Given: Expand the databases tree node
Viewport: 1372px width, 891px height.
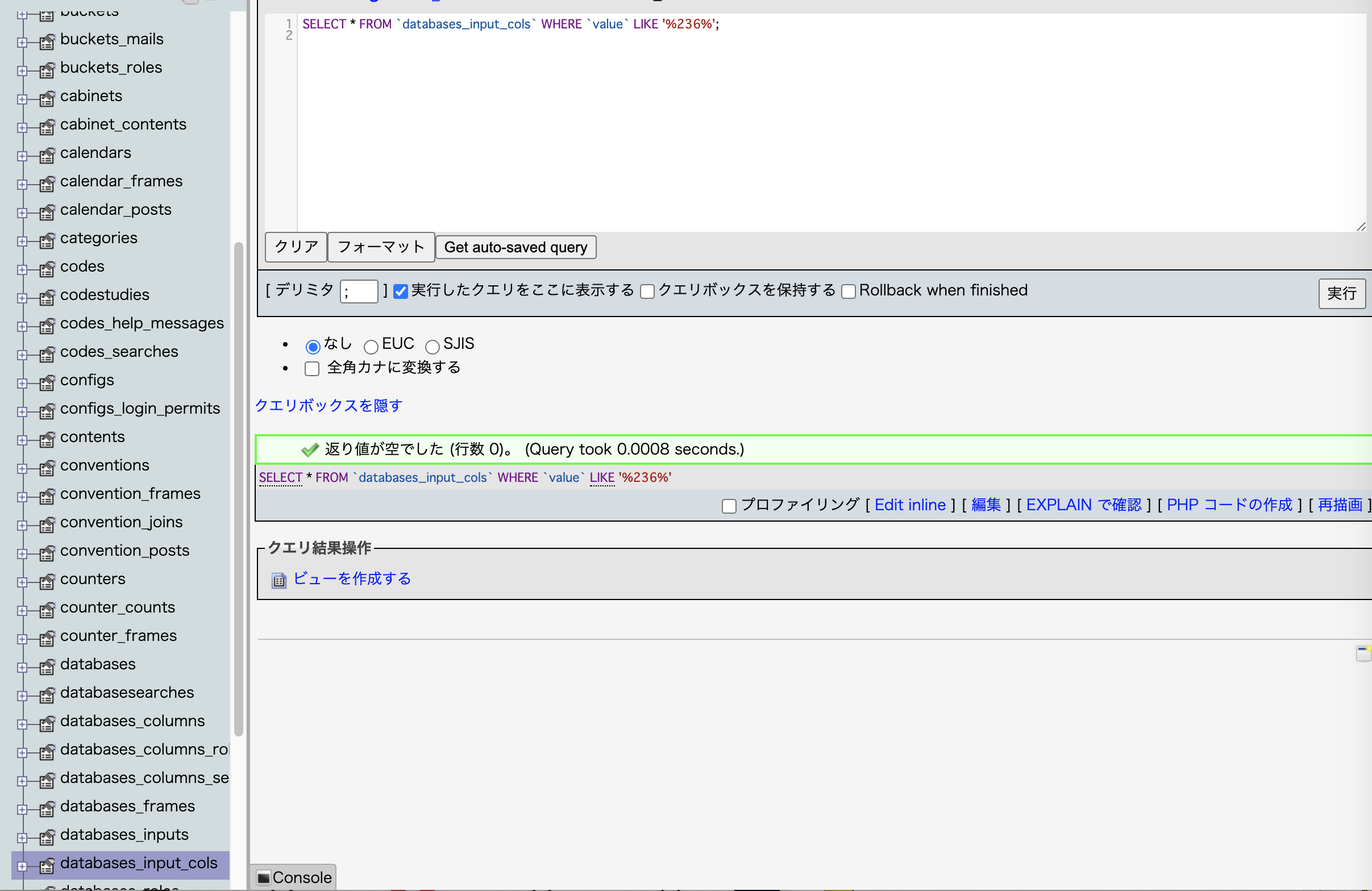Looking at the screenshot, I should point(22,664).
